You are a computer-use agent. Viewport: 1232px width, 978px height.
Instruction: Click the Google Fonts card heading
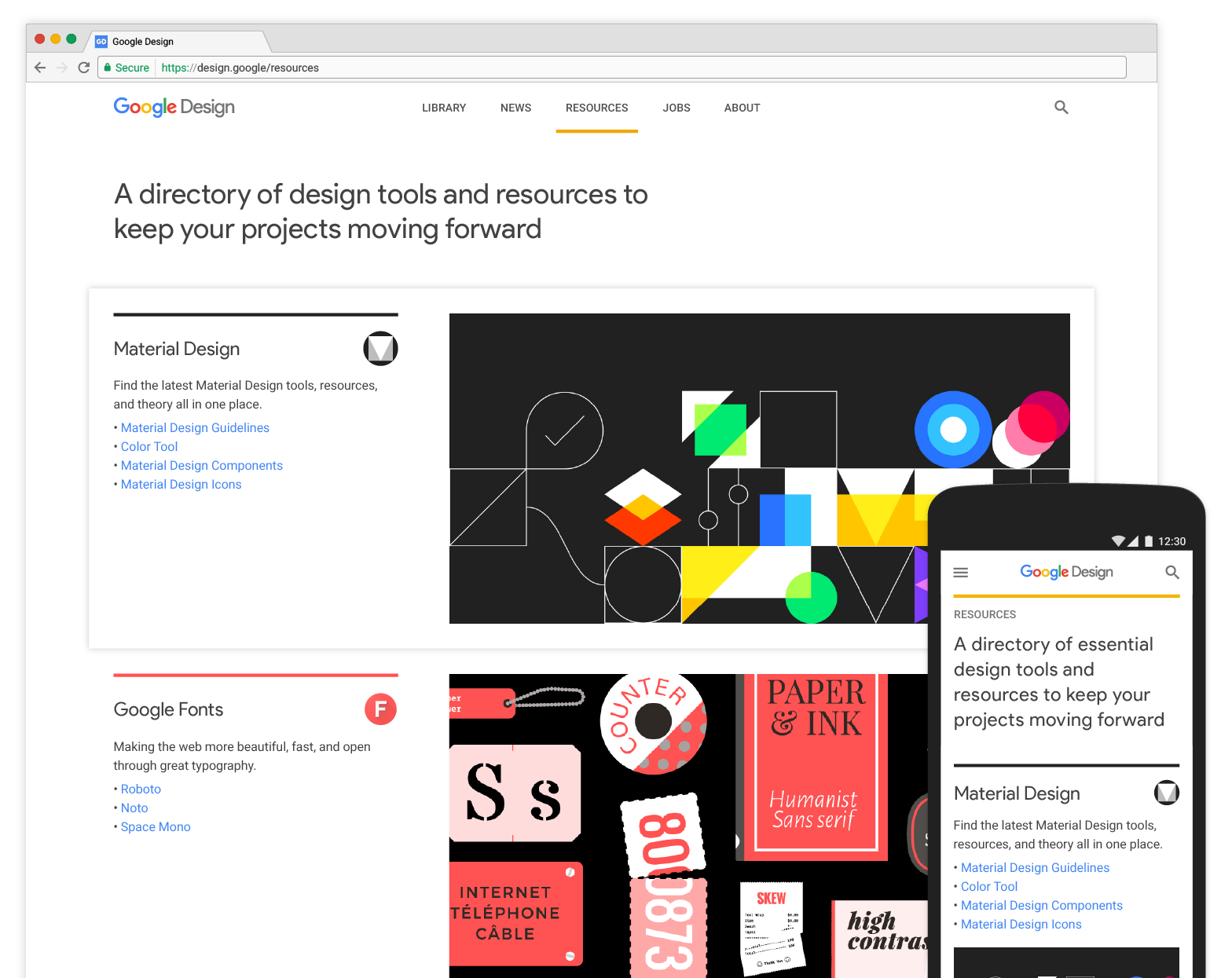(168, 709)
